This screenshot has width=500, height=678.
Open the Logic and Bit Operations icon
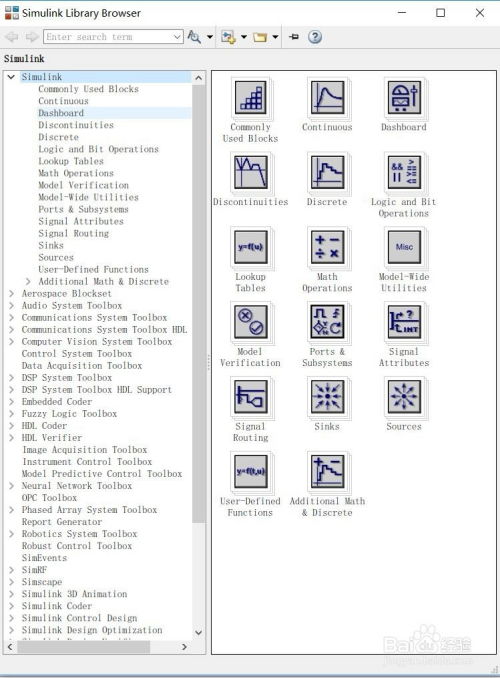(x=404, y=173)
